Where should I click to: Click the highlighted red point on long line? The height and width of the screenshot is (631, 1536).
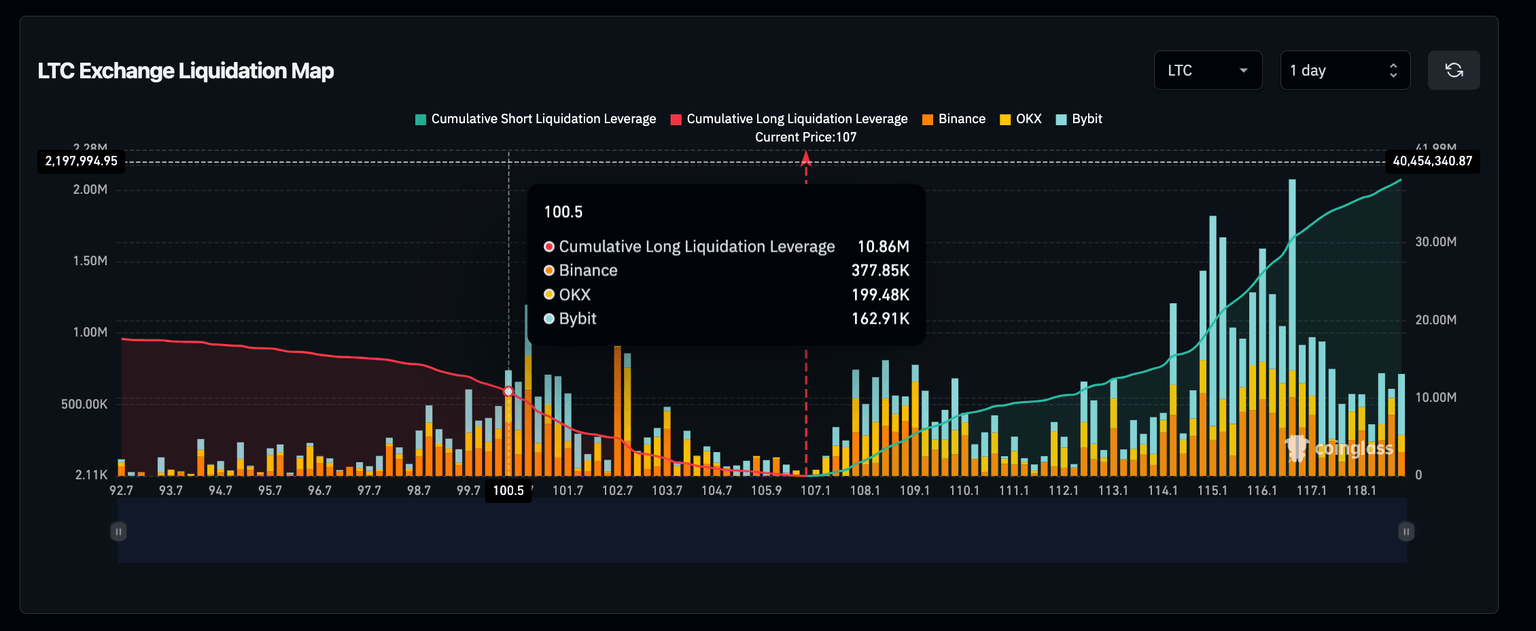(509, 392)
